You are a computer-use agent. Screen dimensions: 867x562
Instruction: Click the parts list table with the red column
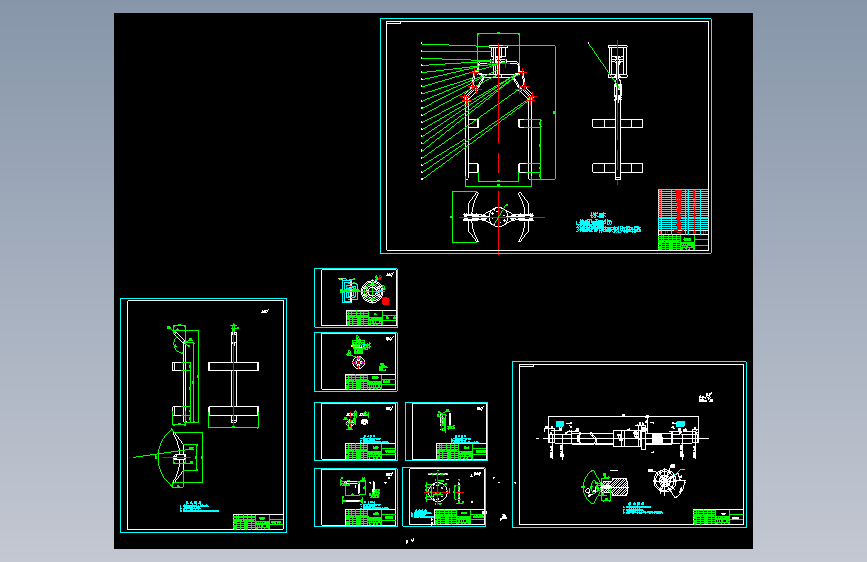(x=683, y=212)
